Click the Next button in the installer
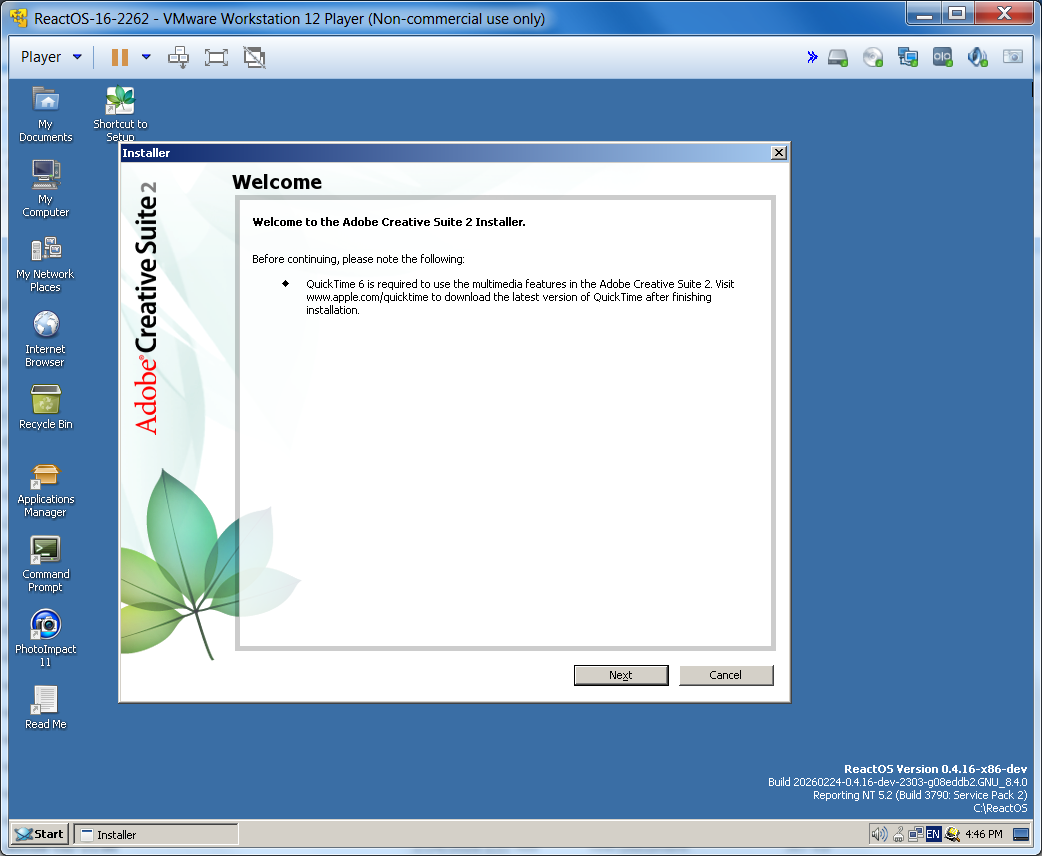The image size is (1042, 856). [x=620, y=675]
